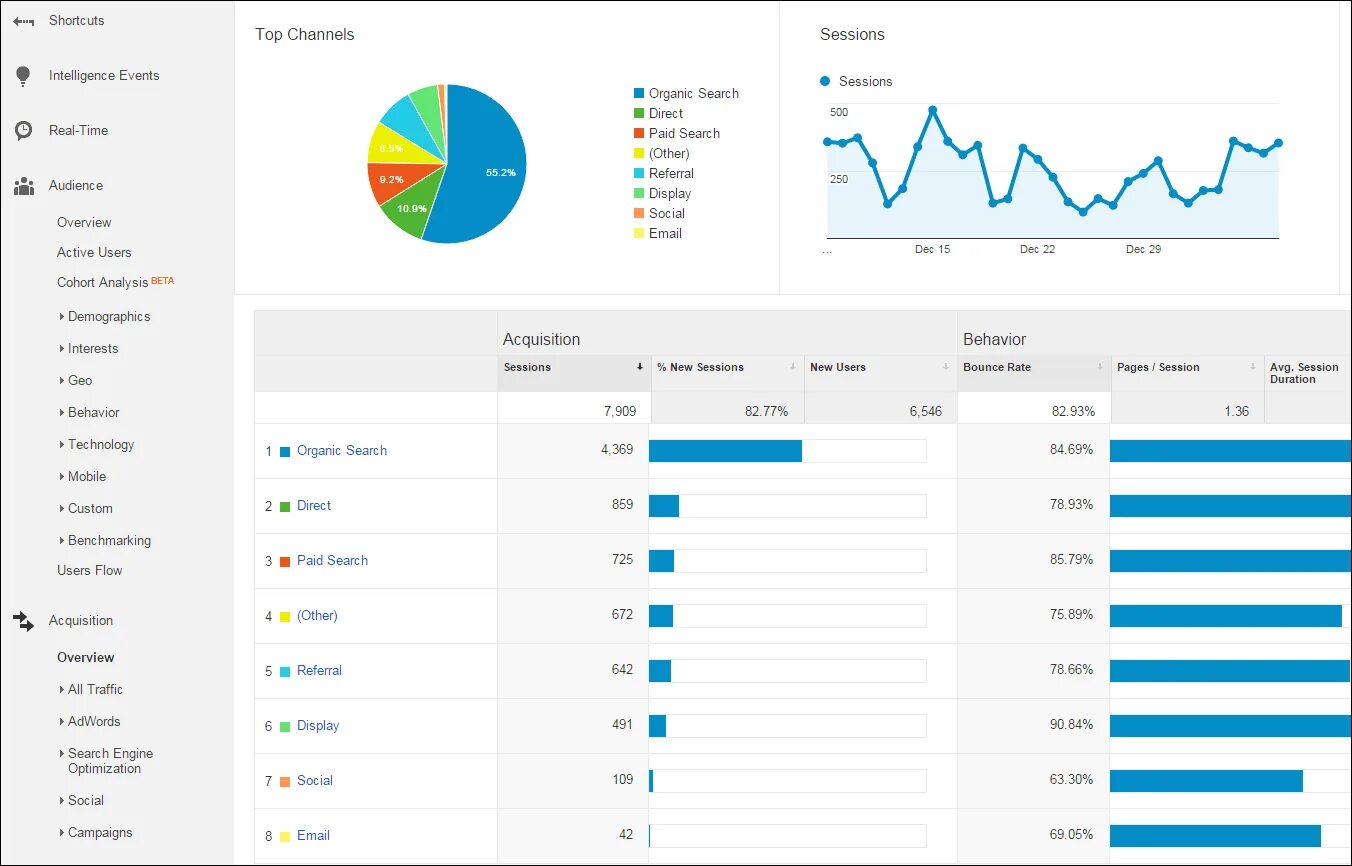The image size is (1352, 866).
Task: Click the Acquisition arrow icon
Action: (x=22, y=620)
